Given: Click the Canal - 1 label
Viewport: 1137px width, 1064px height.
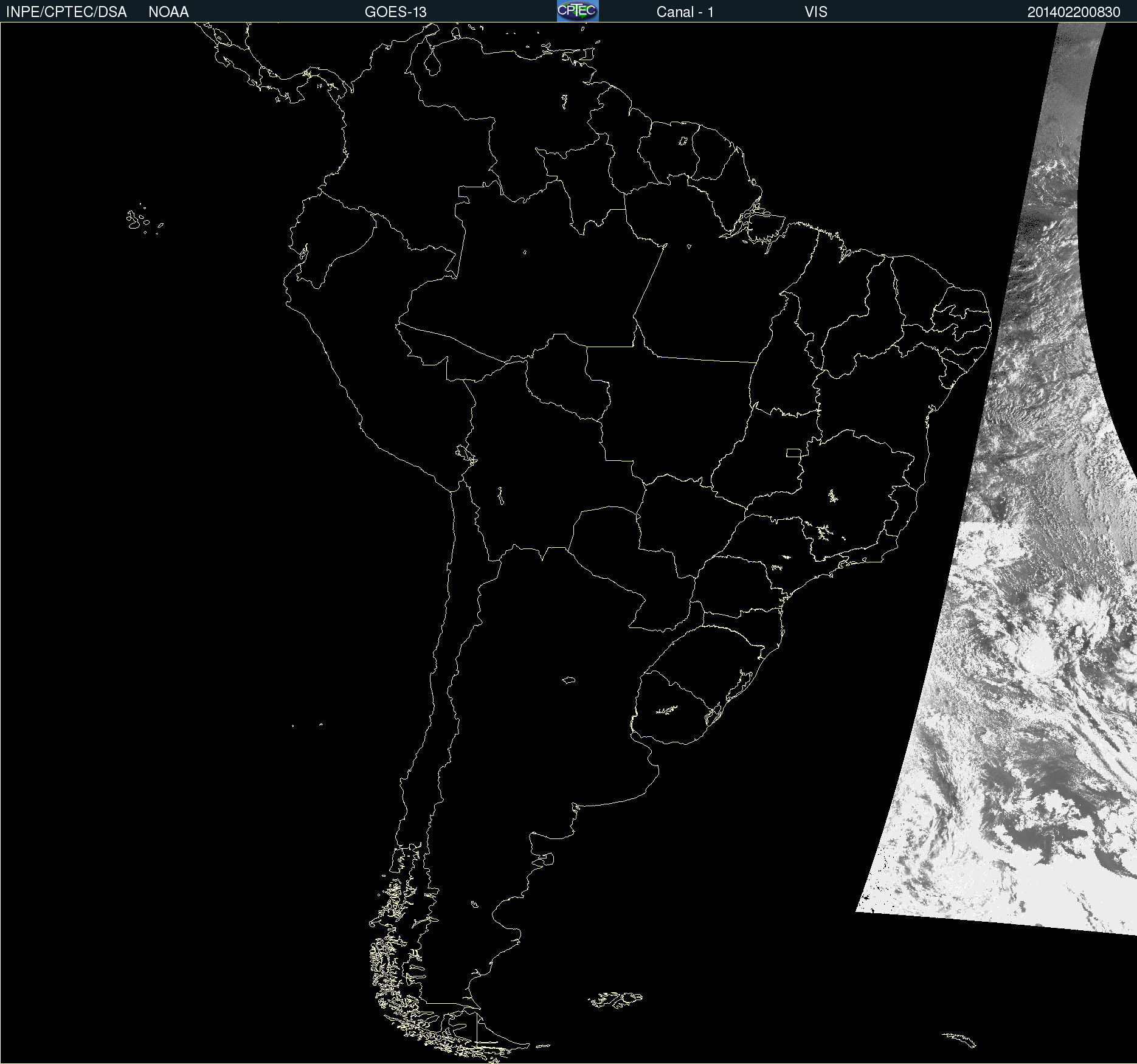Looking at the screenshot, I should click(685, 12).
